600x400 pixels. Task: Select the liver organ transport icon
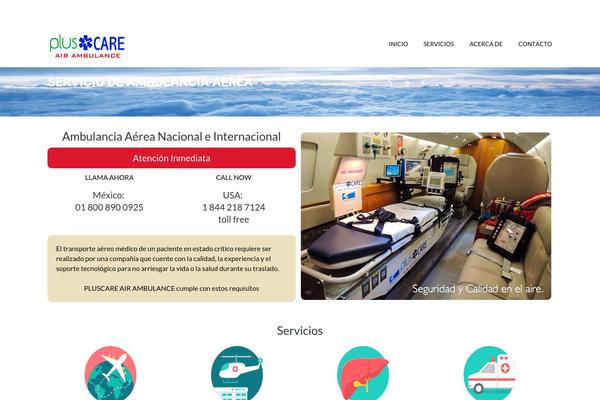point(363,373)
